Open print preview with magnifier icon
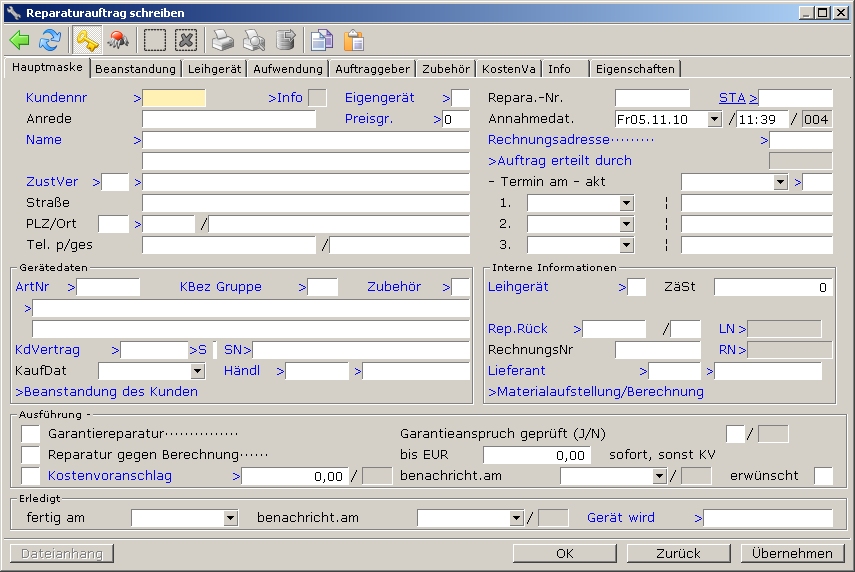The height and width of the screenshot is (572, 855). tap(254, 40)
